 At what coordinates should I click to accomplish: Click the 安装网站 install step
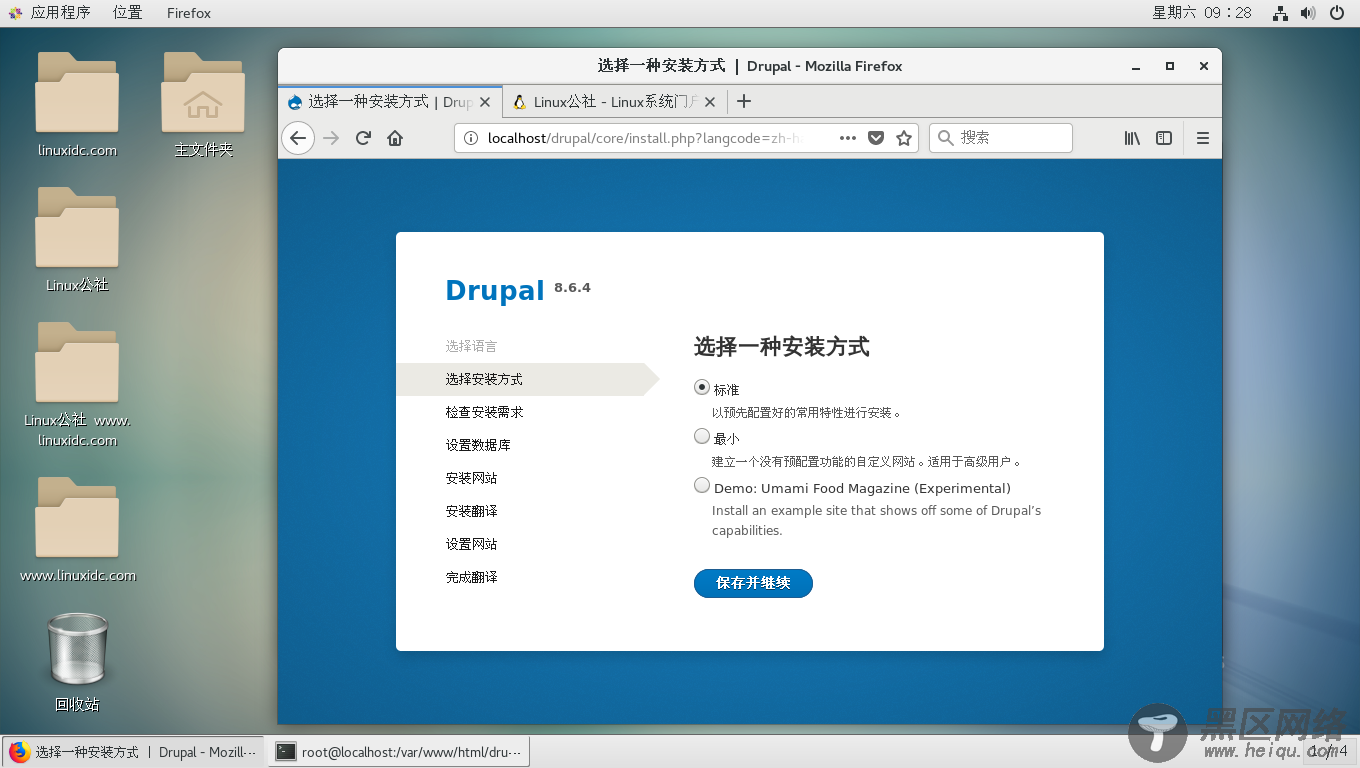pos(471,478)
